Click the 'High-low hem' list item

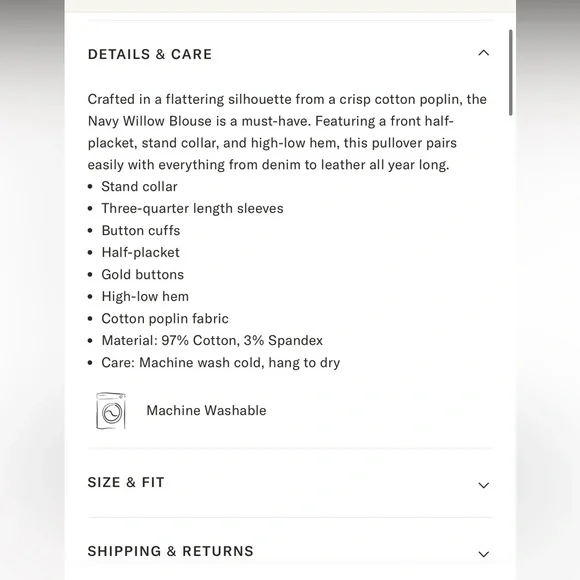click(145, 297)
